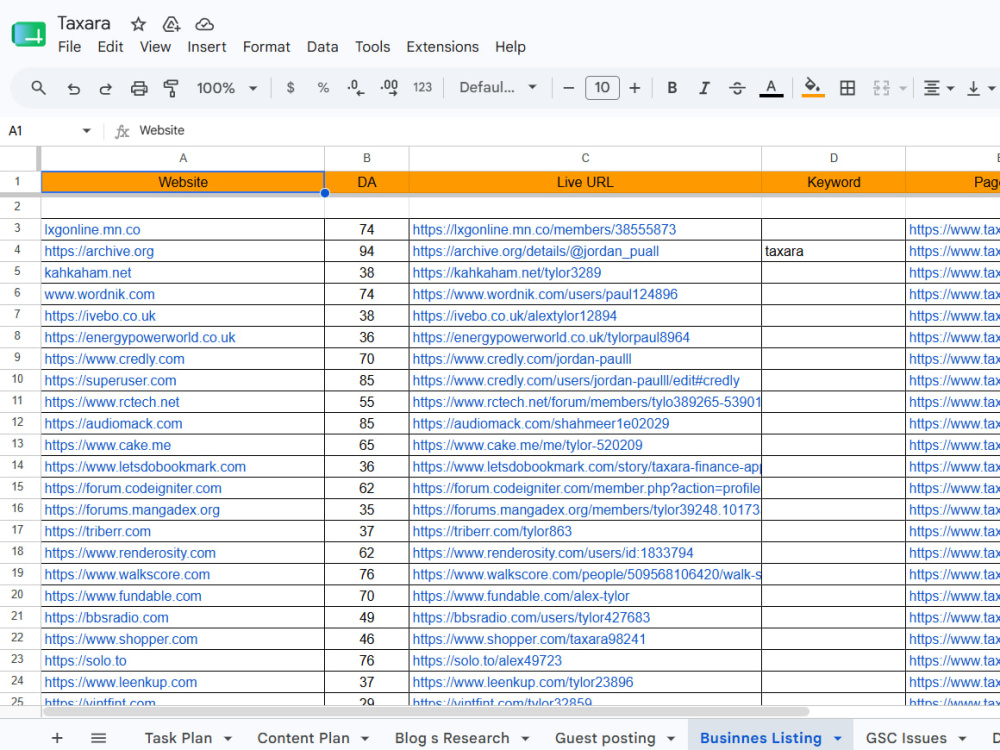Redo the last action

coord(106,88)
